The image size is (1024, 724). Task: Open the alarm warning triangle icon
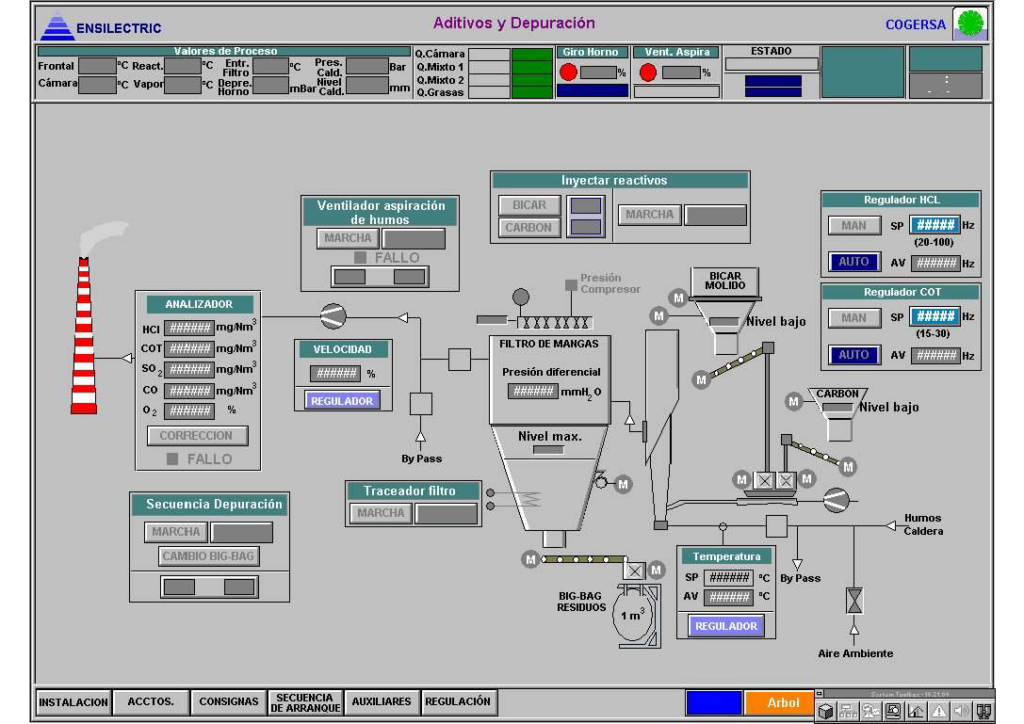tap(939, 711)
